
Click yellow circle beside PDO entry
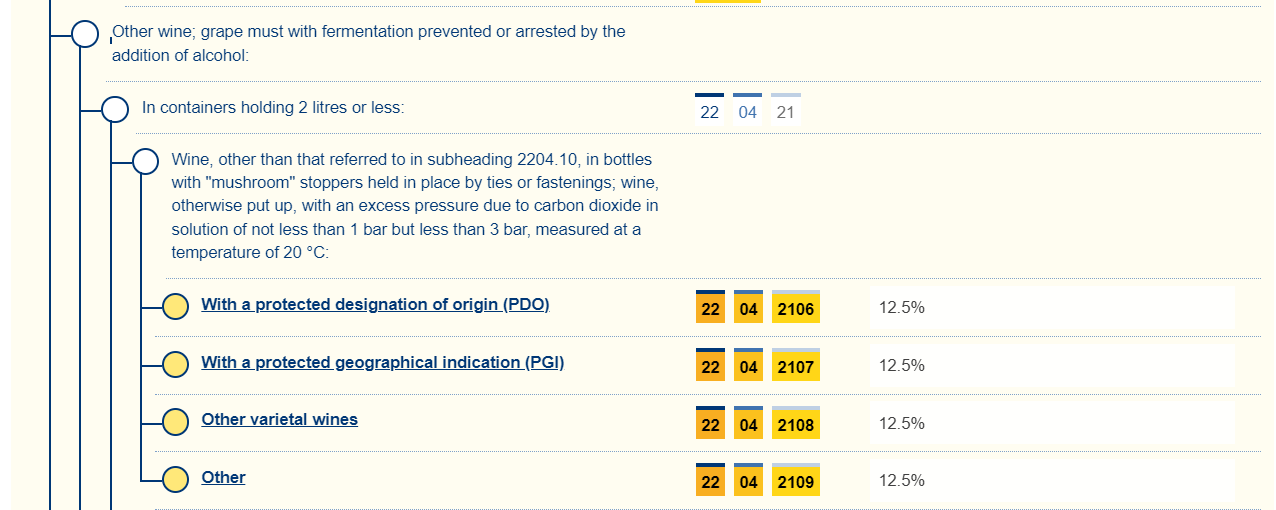(x=175, y=307)
